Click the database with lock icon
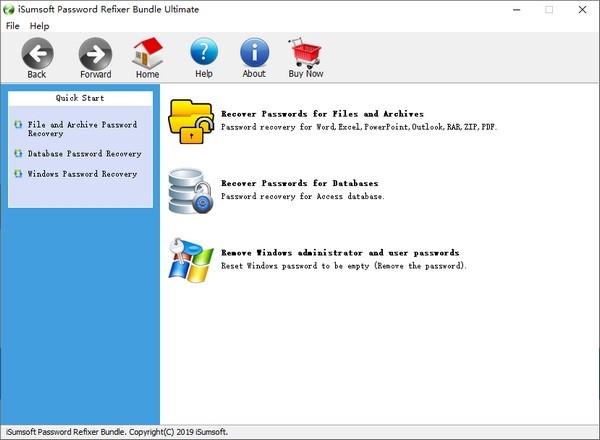 pyautogui.click(x=192, y=190)
